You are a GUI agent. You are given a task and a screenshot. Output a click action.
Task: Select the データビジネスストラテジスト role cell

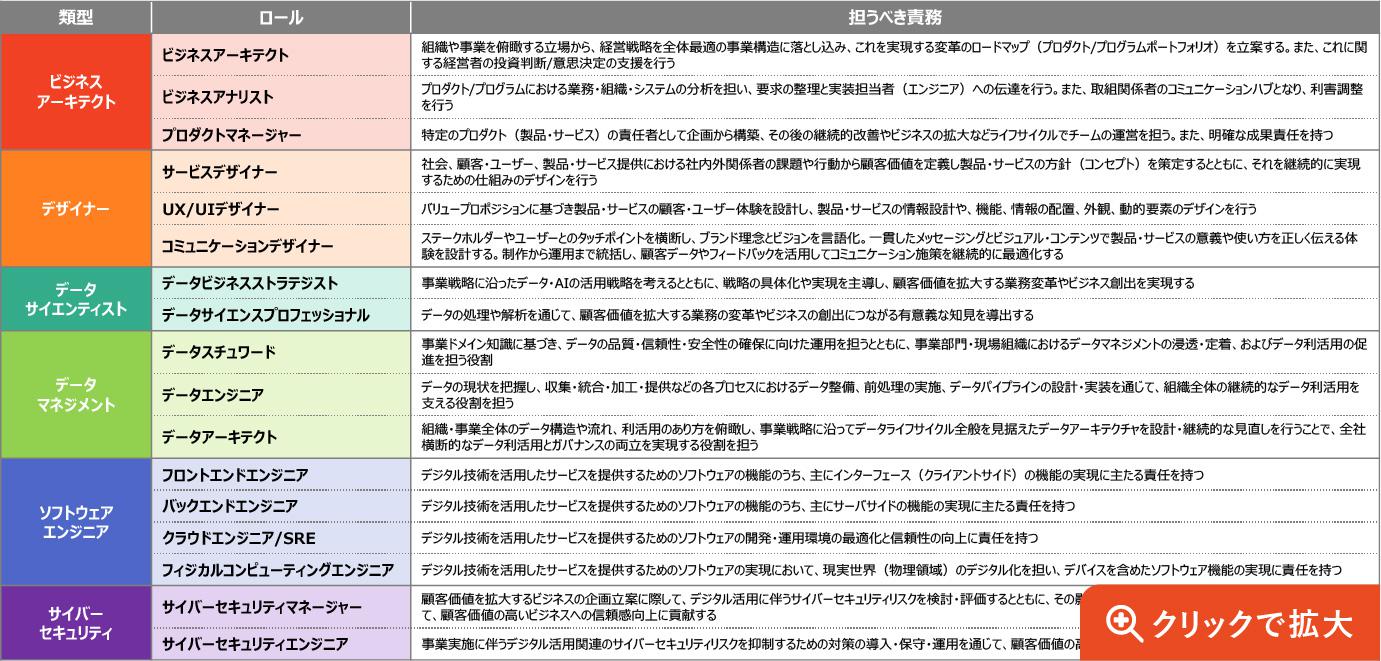point(280,283)
